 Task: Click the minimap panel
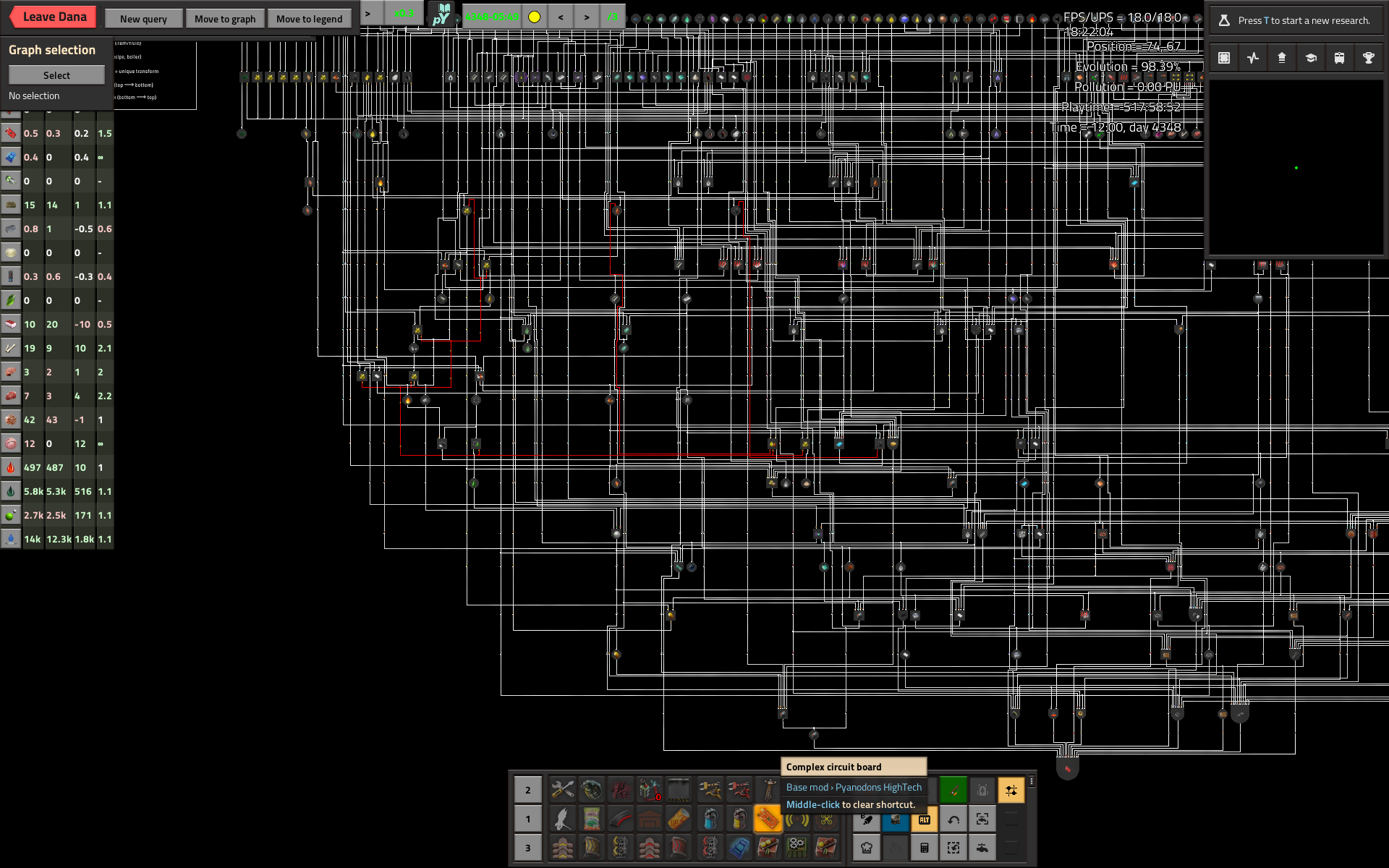click(x=1296, y=167)
